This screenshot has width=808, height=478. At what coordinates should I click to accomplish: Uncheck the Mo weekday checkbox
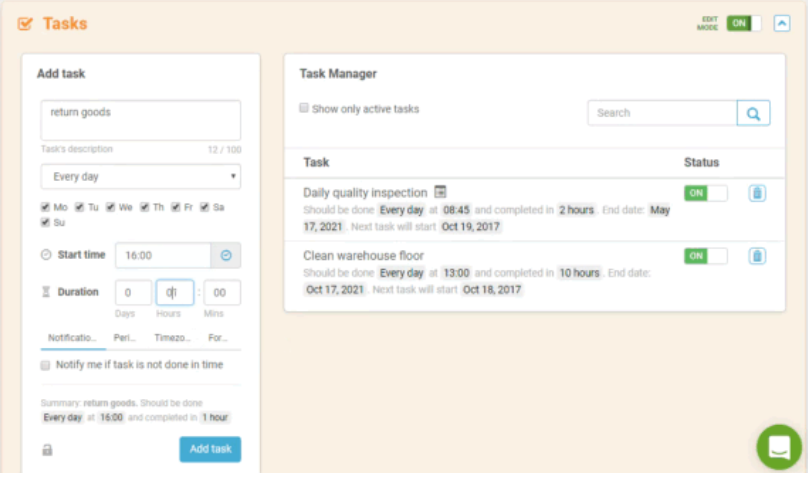45,207
